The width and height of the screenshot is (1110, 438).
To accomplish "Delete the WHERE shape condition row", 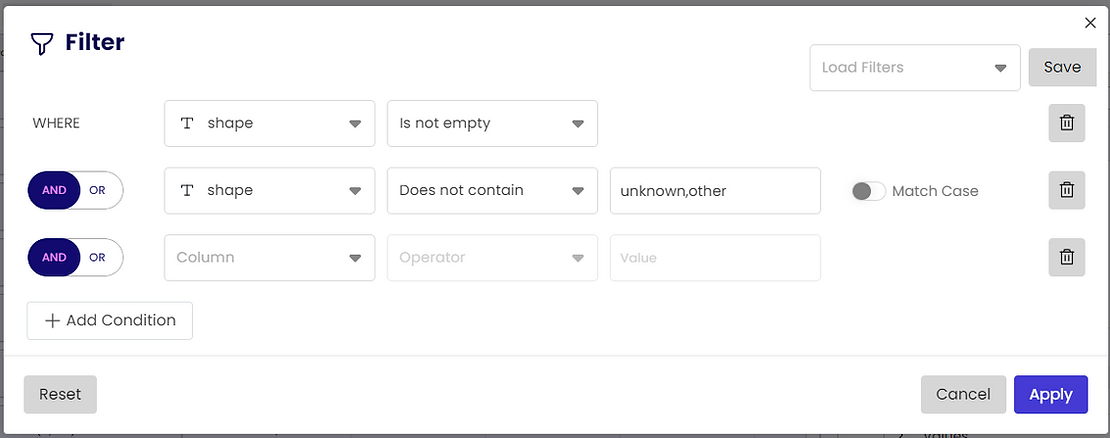I will tap(1066, 123).
